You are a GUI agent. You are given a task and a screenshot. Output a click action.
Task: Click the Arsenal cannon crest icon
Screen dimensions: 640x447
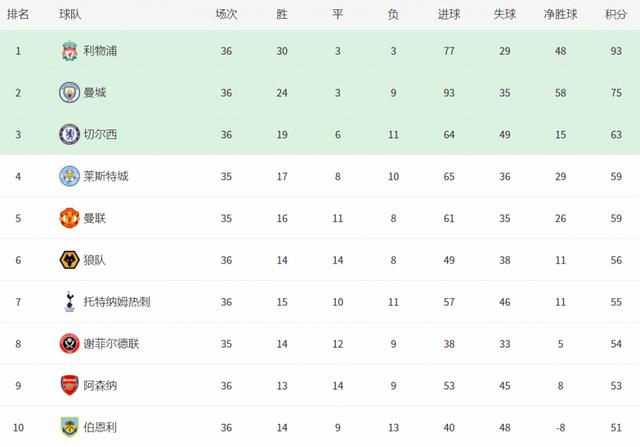pyautogui.click(x=69, y=385)
